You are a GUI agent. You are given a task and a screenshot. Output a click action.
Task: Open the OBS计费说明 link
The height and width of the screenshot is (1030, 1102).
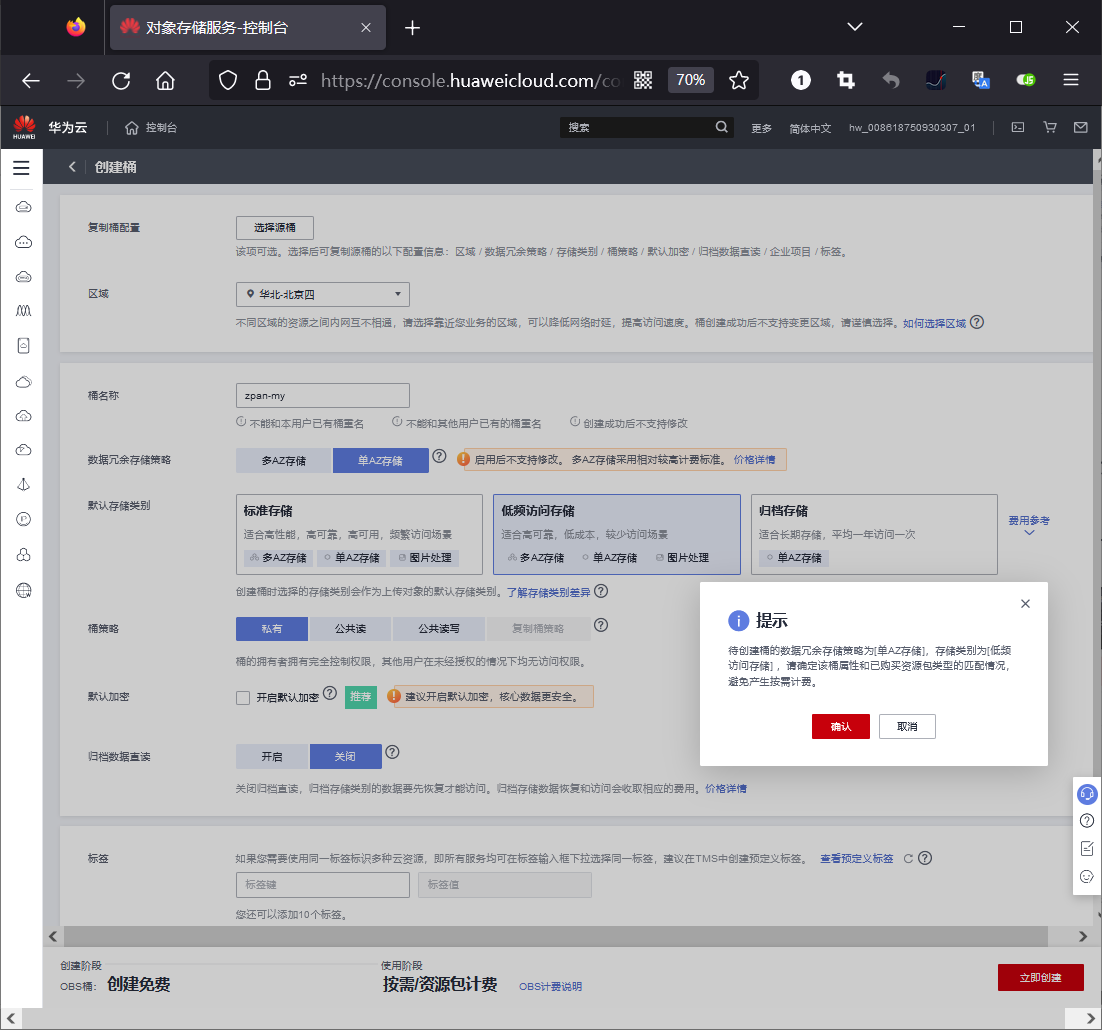click(550, 986)
